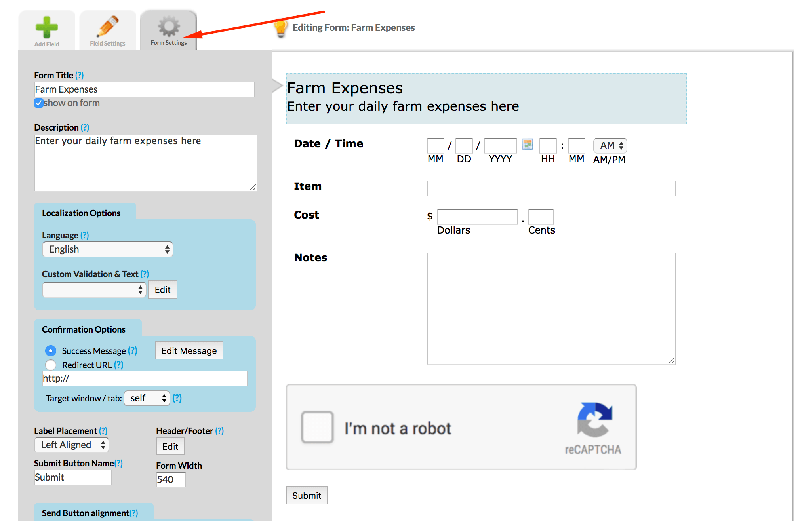Open the Field Settings pencil tab
Screen dimensions: 800x521
[x=108, y=30]
